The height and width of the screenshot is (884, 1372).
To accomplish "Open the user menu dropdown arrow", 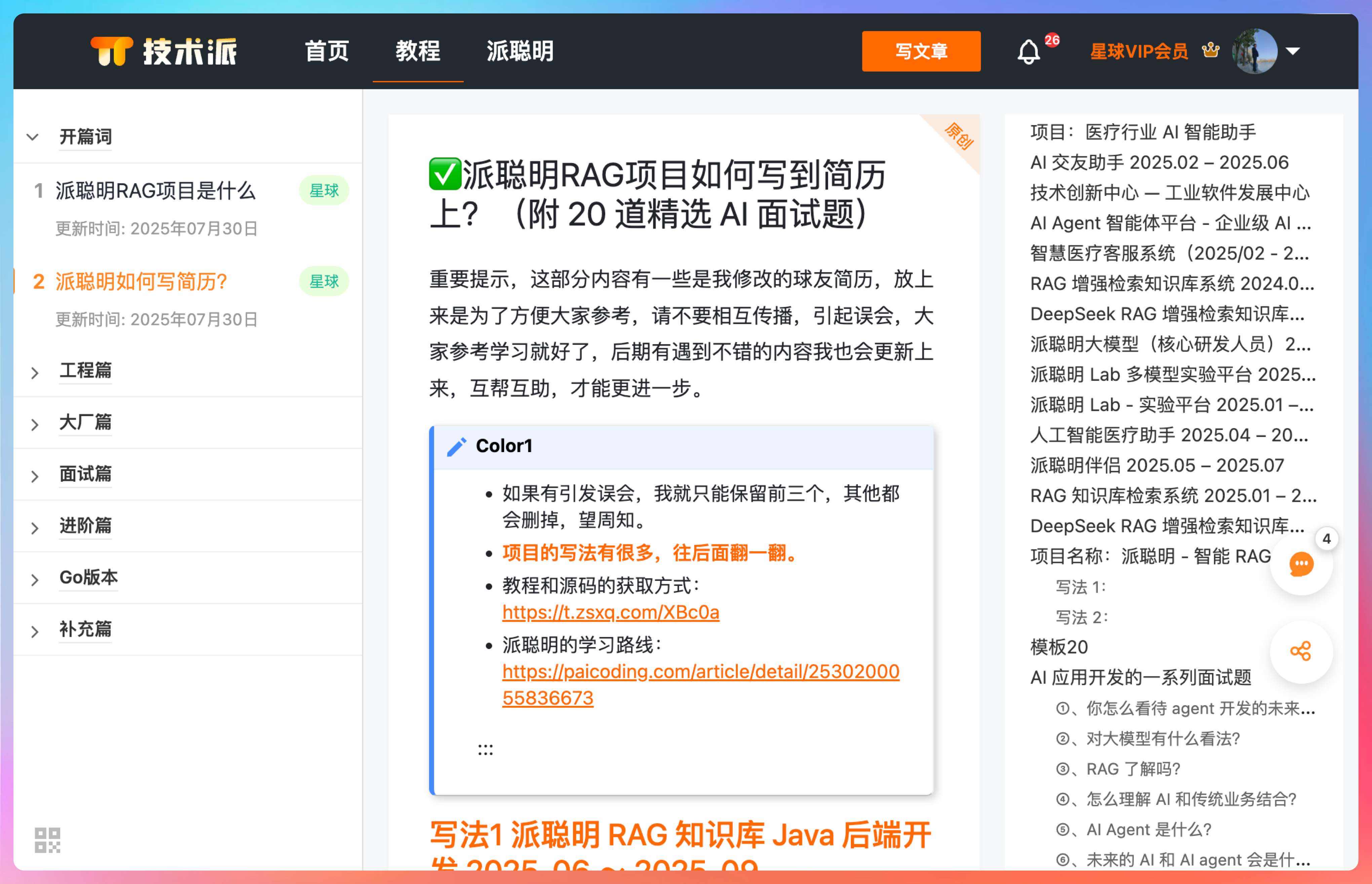I will [1293, 51].
